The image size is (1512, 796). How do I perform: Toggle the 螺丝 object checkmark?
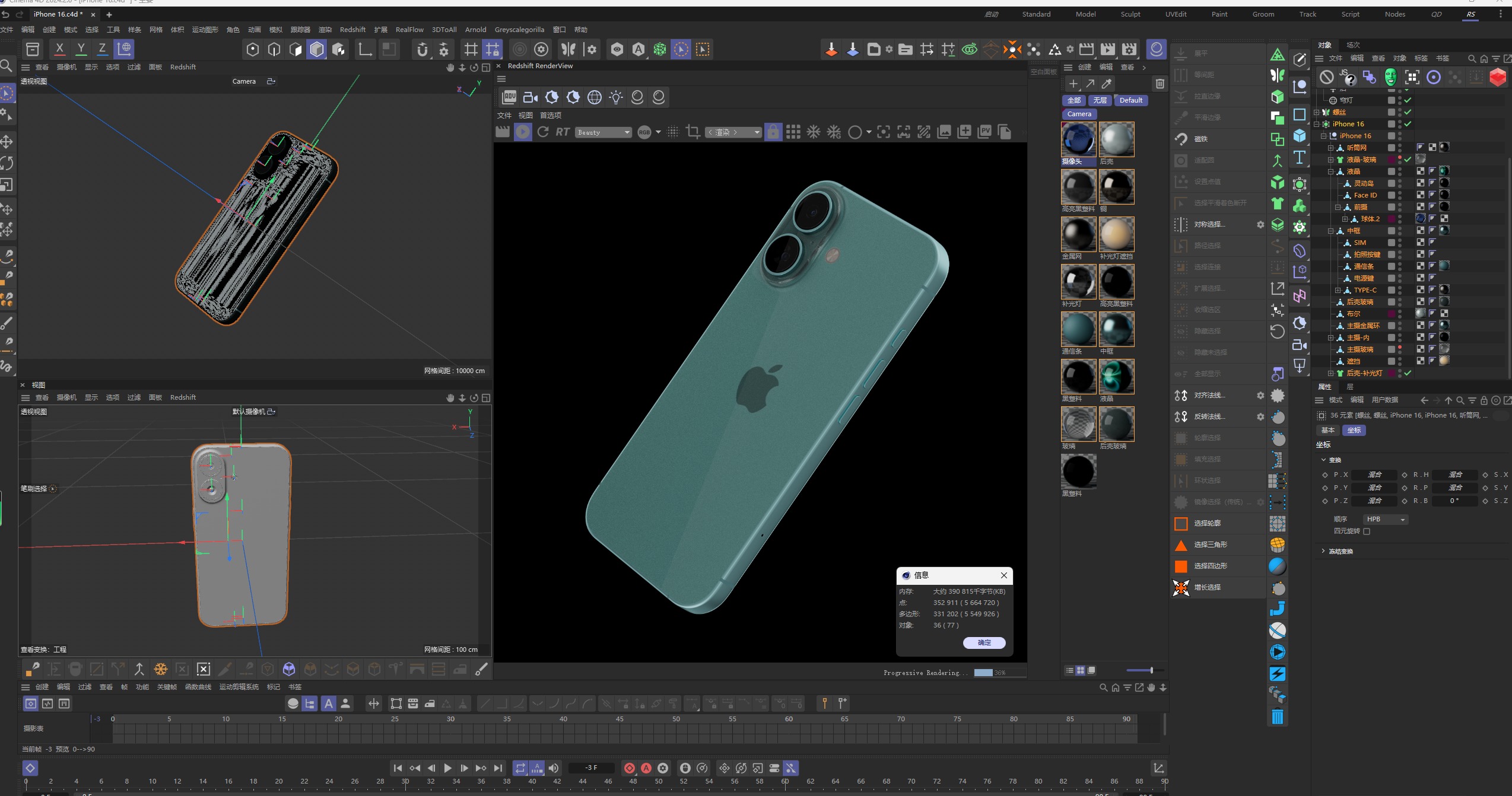1408,112
